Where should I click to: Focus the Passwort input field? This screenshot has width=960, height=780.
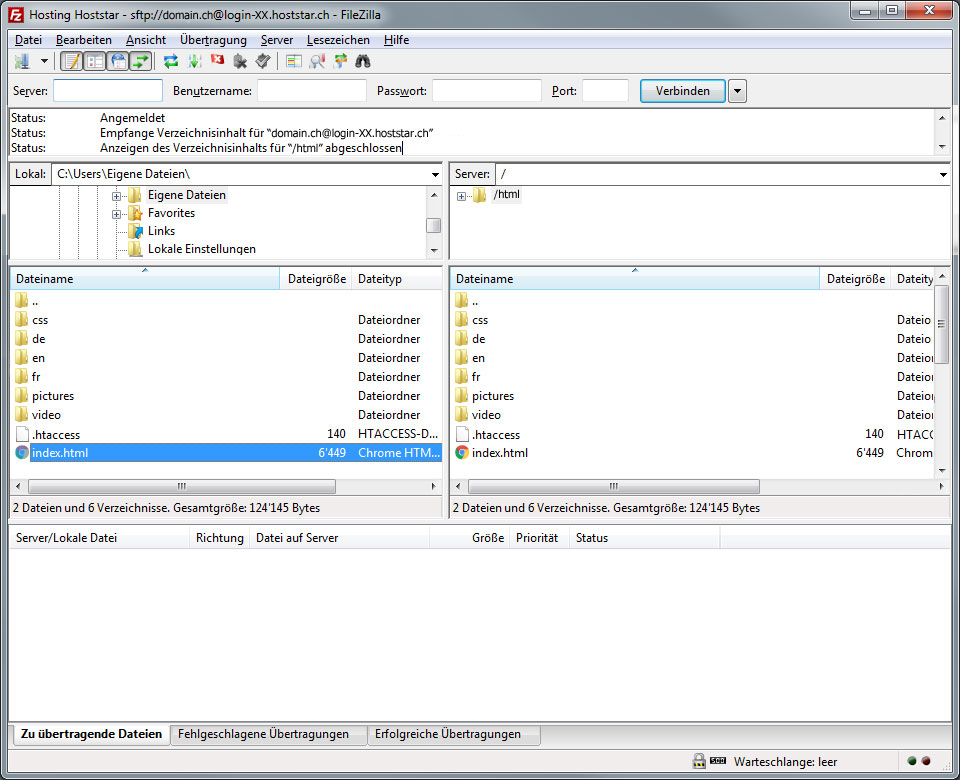click(487, 91)
